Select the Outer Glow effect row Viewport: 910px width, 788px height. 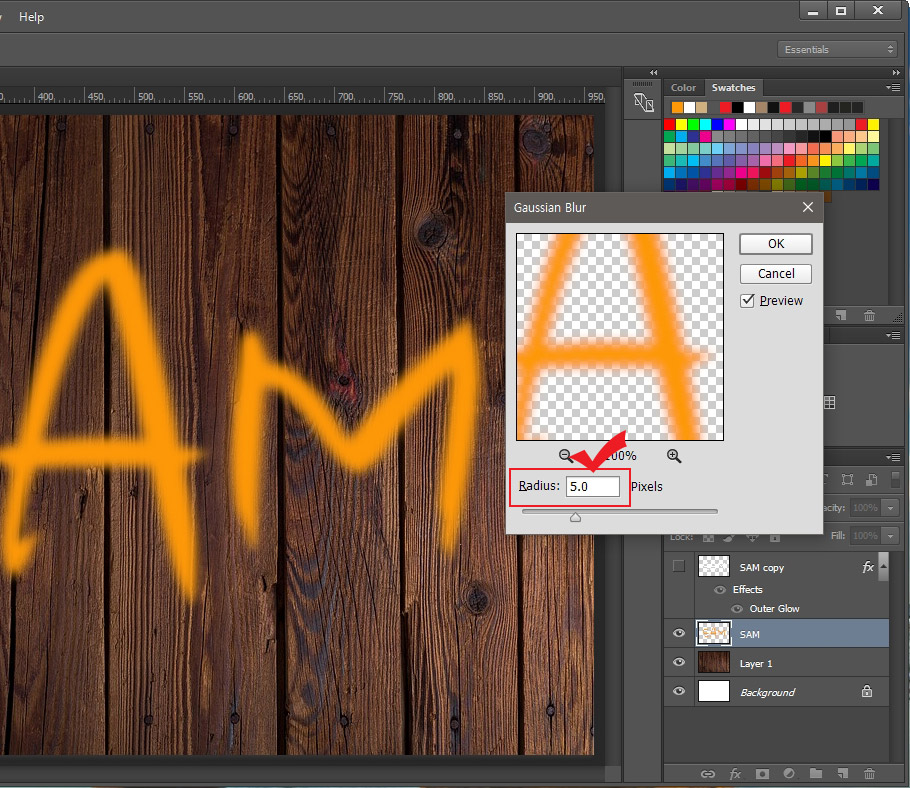pos(775,609)
